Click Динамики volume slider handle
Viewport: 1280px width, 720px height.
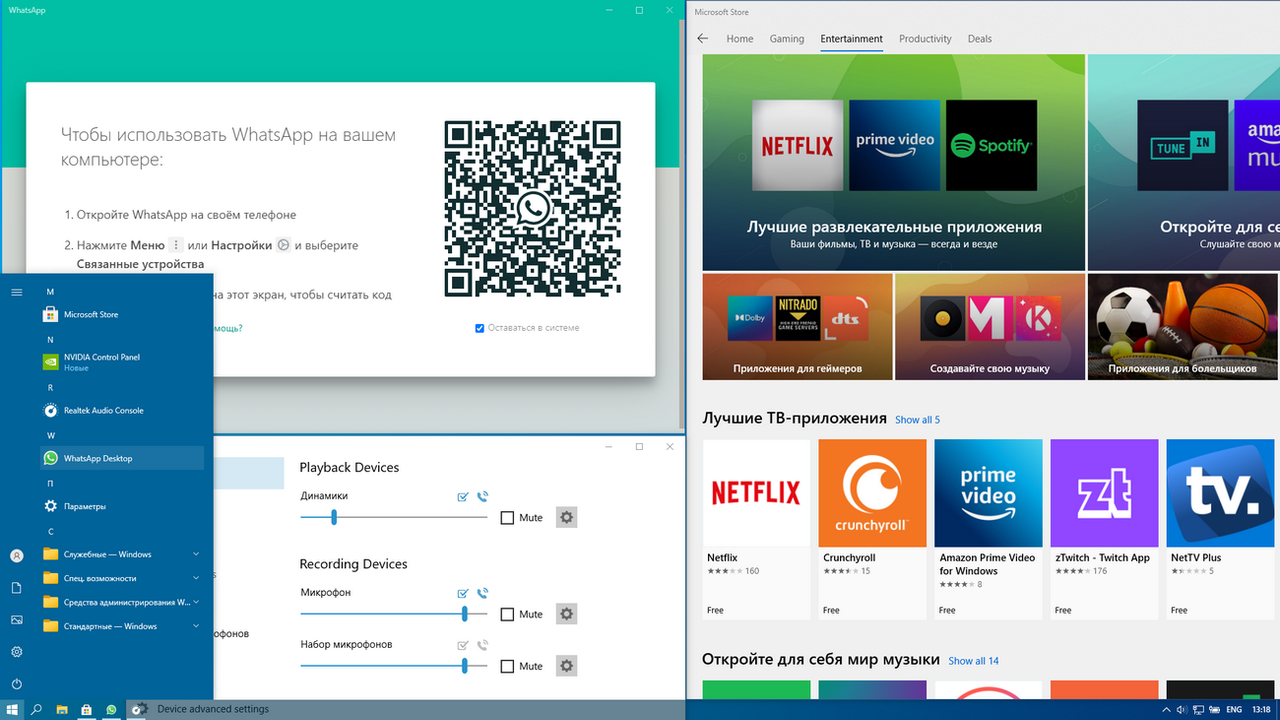pyautogui.click(x=334, y=517)
